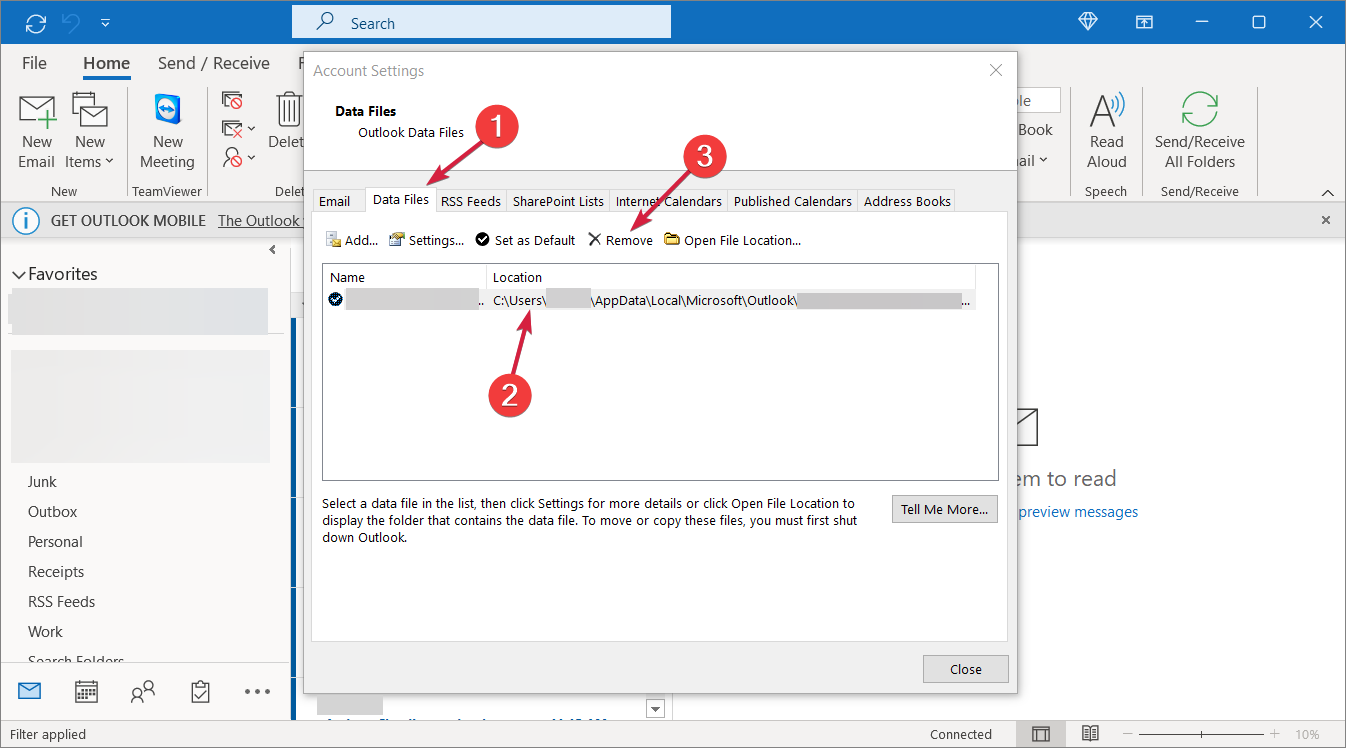This screenshot has height=748, width=1346.
Task: Click the Read Aloud button
Action: [x=1107, y=133]
